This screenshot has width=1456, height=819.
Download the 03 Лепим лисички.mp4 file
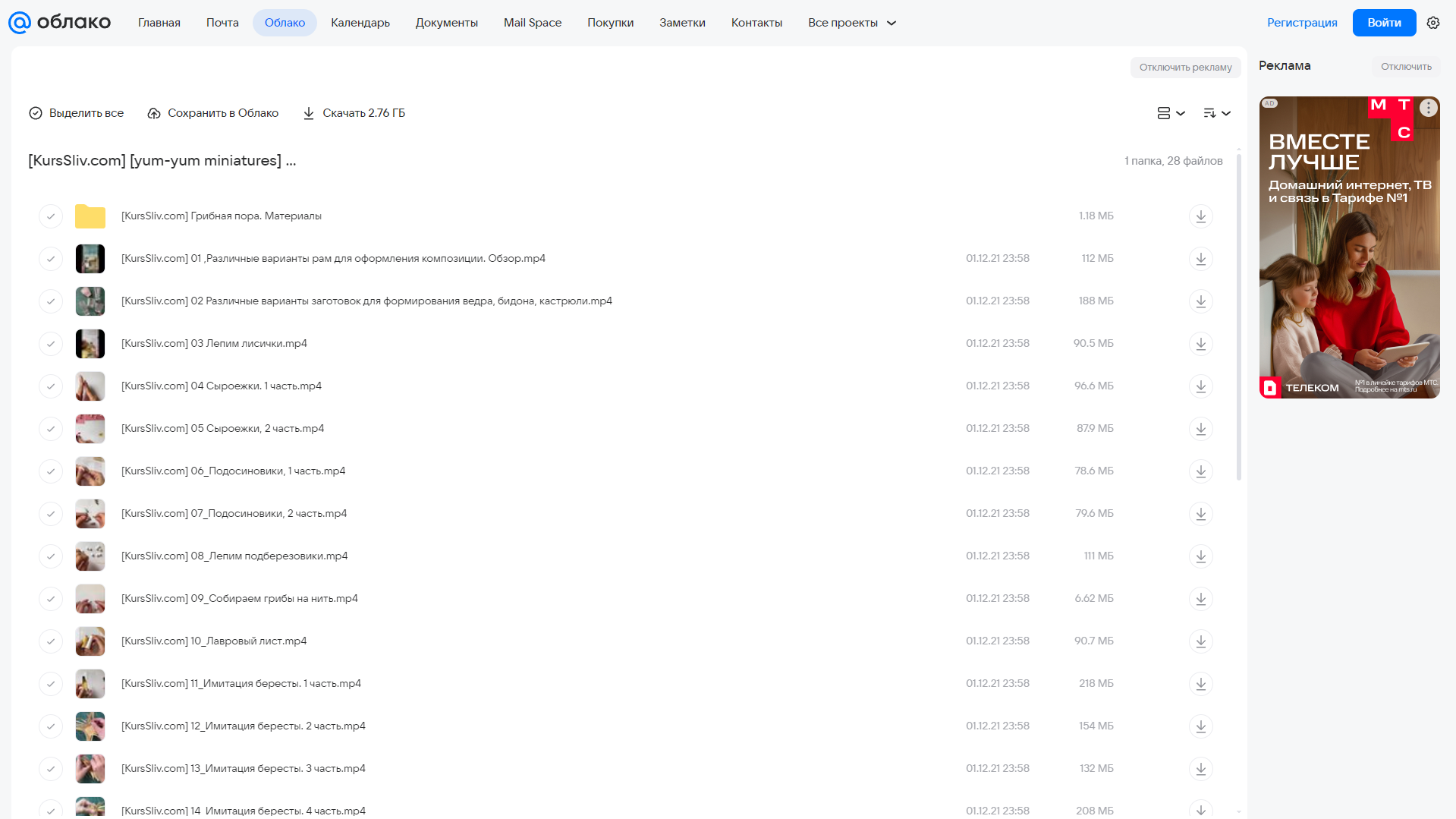pos(1200,344)
